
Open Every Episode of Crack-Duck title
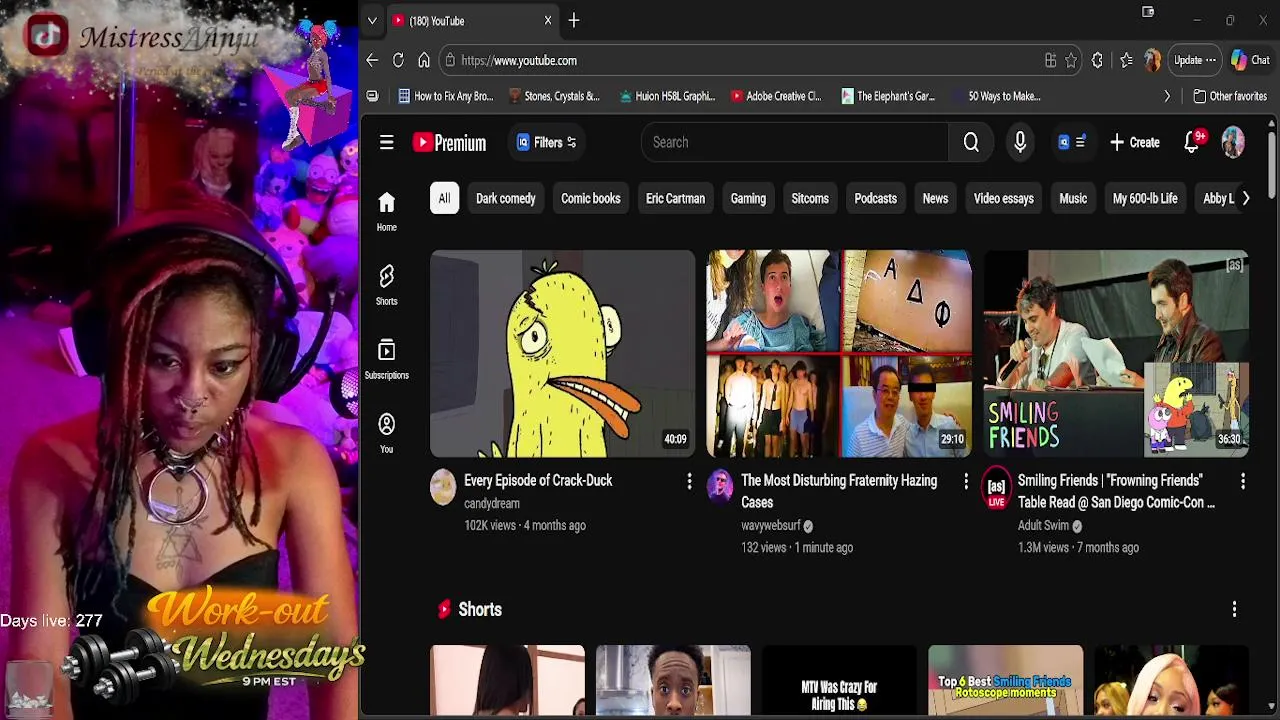pyautogui.click(x=538, y=481)
